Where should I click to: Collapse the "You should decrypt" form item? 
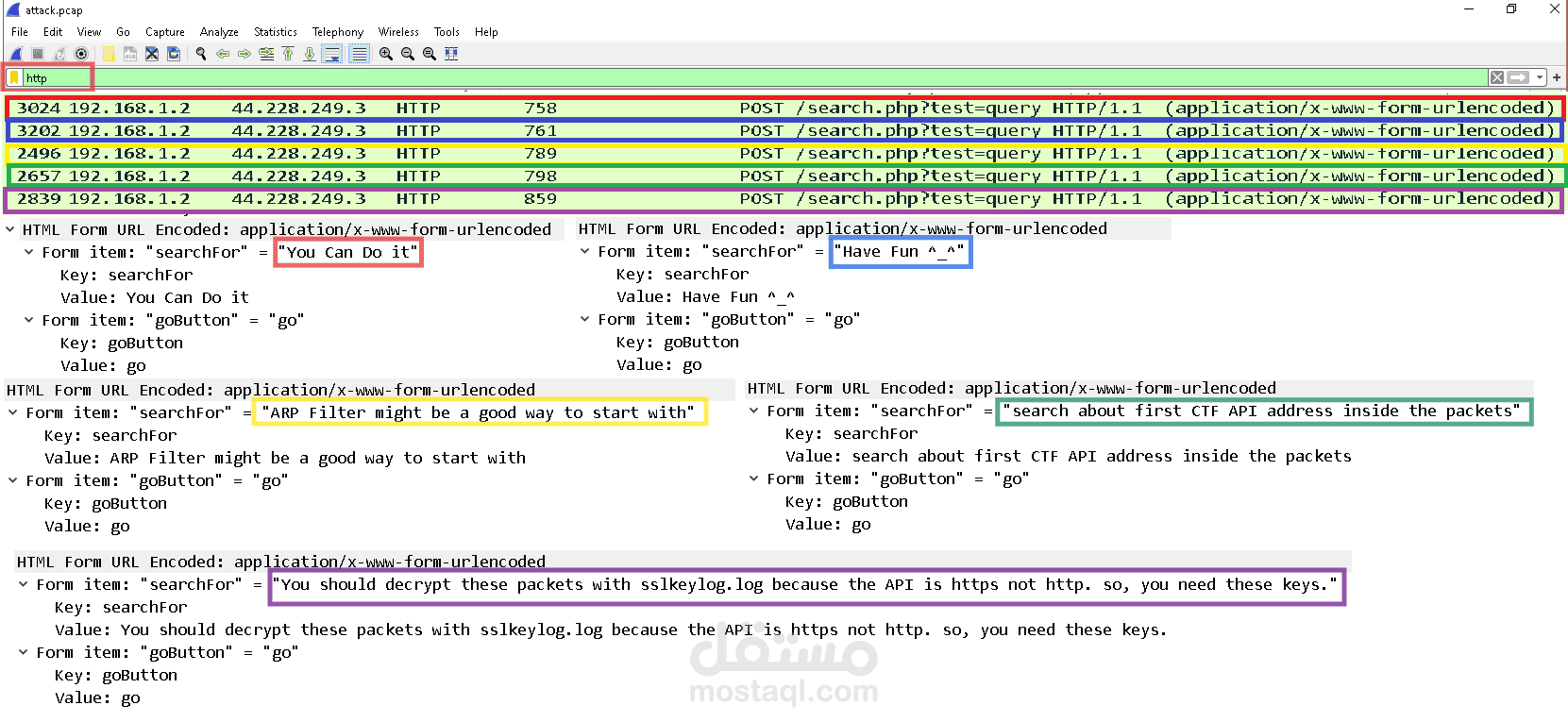click(24, 584)
